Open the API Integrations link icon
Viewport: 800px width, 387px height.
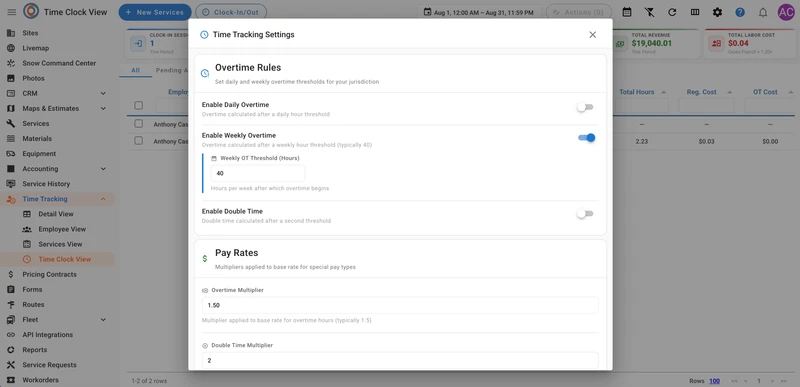click(x=11, y=334)
